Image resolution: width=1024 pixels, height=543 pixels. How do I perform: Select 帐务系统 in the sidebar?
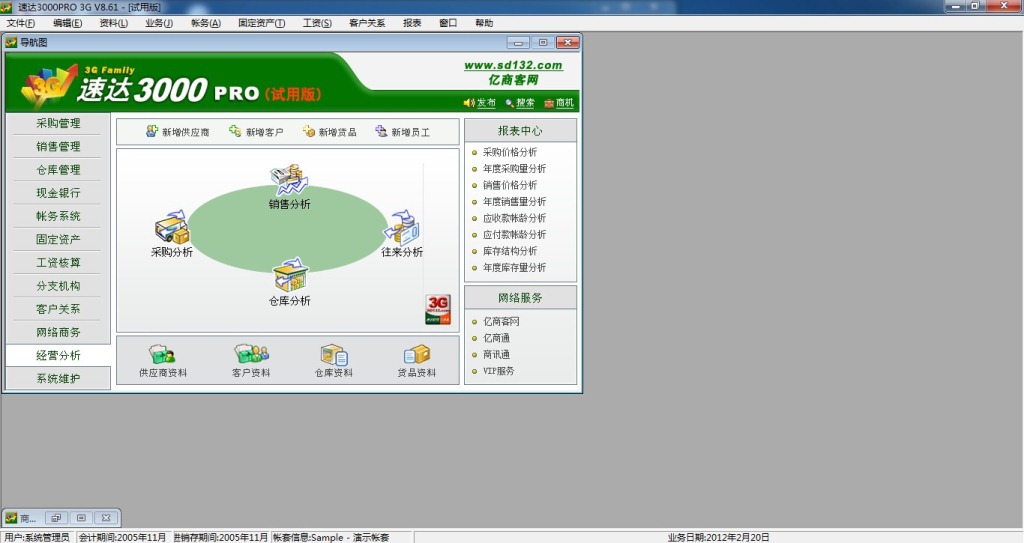pos(58,216)
